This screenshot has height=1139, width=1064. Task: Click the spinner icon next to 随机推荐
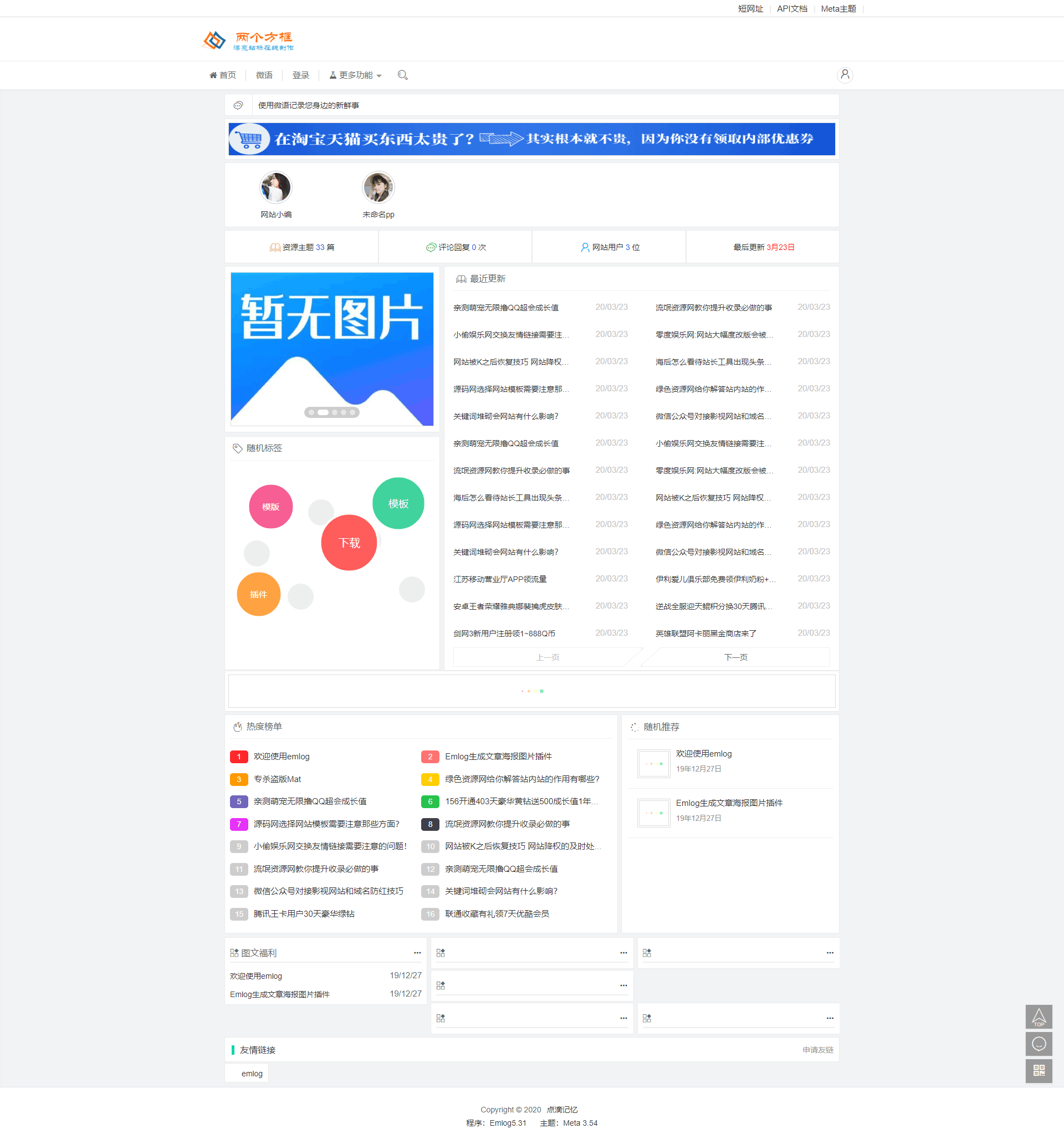point(635,727)
